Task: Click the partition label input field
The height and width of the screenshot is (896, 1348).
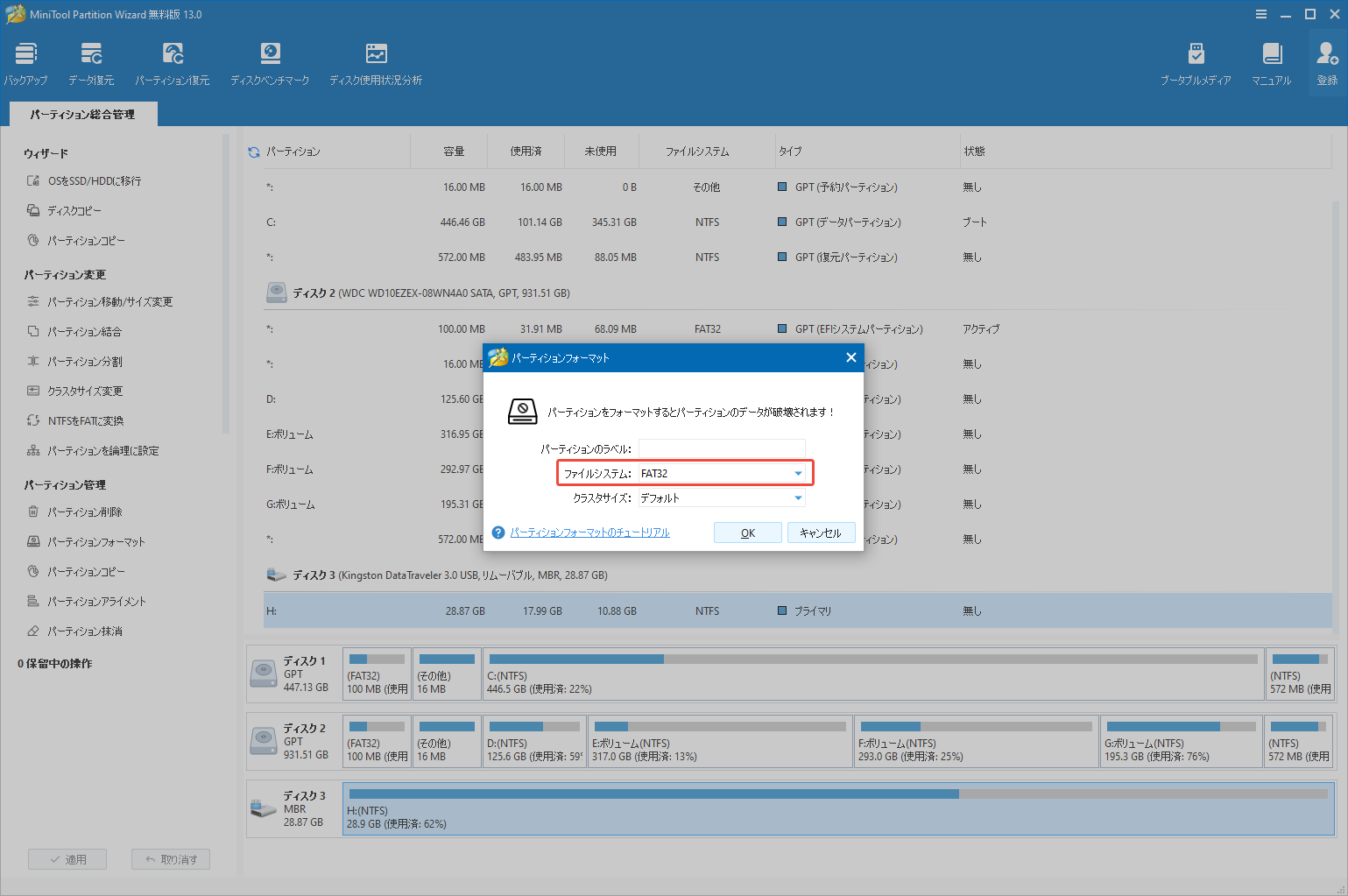Action: click(x=721, y=448)
